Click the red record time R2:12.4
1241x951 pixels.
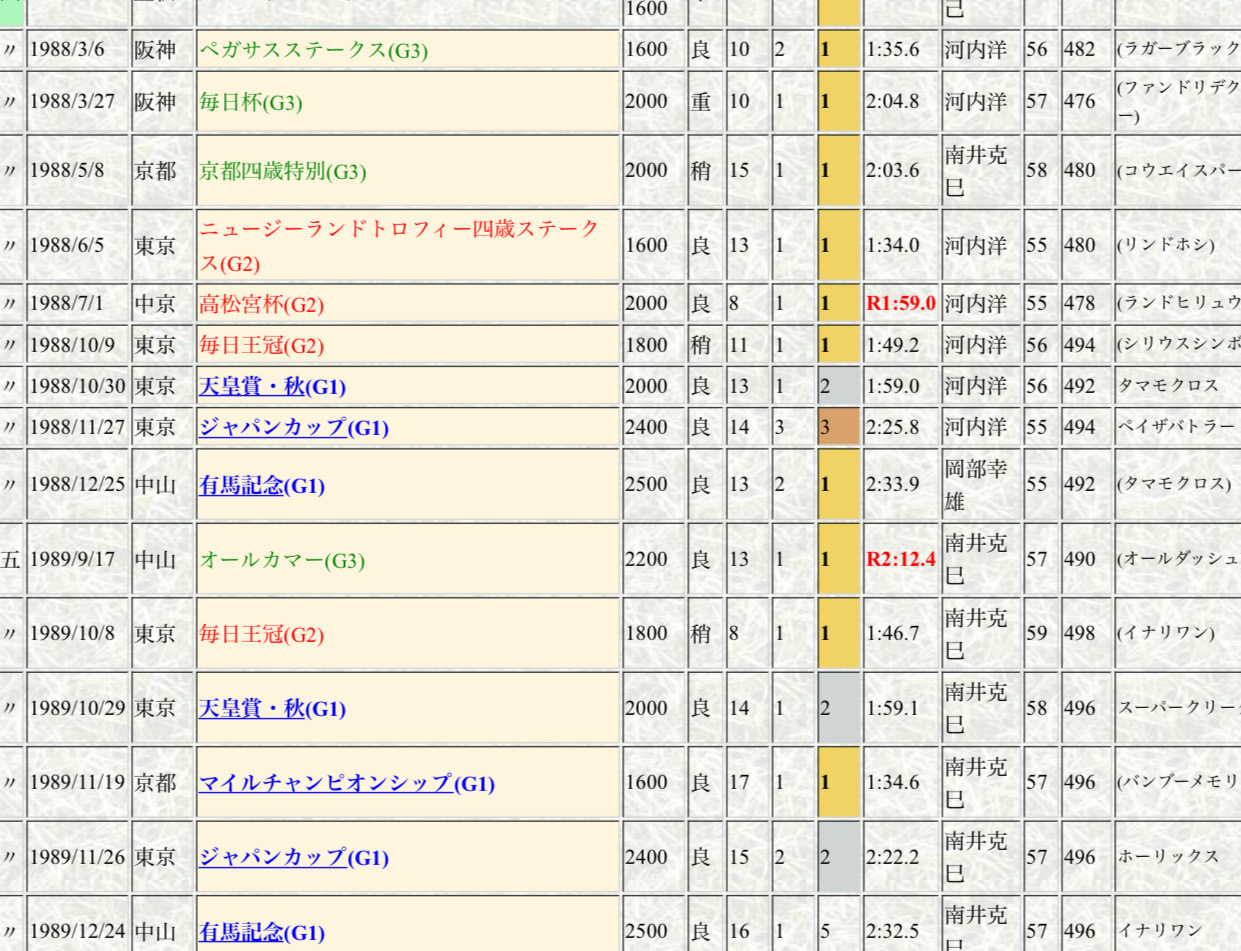pos(901,559)
